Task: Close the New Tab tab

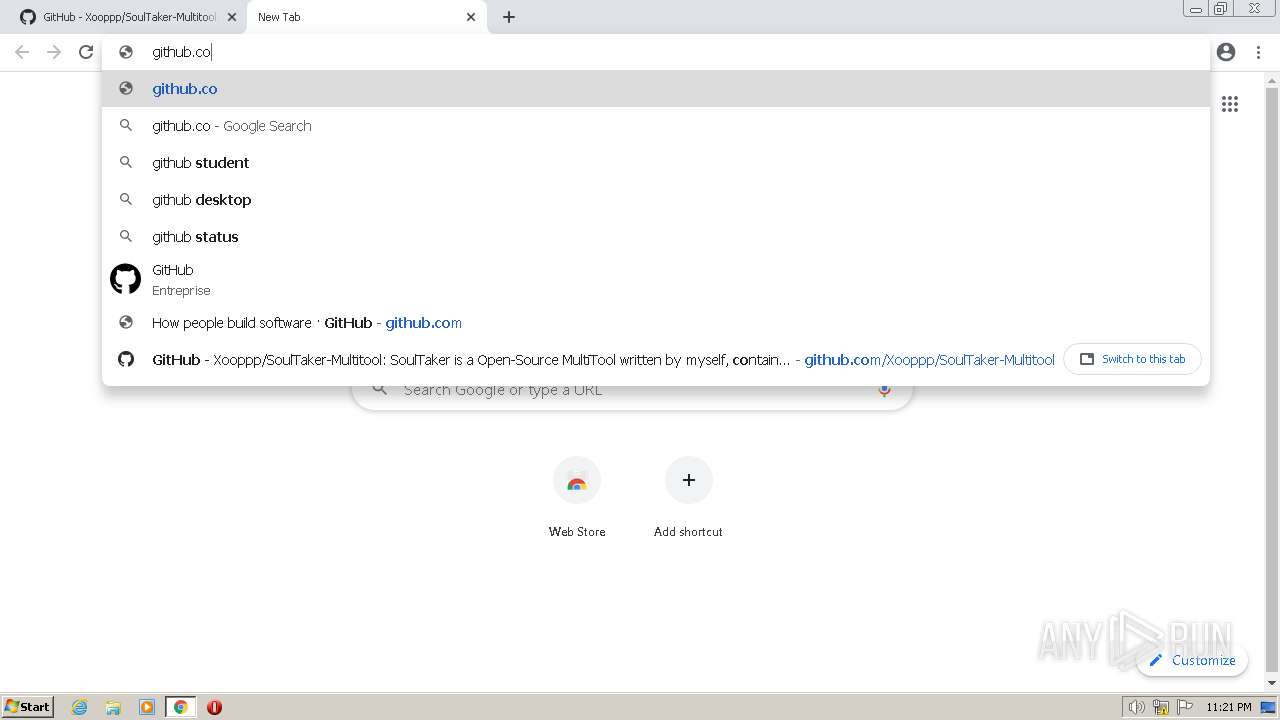Action: [x=471, y=17]
